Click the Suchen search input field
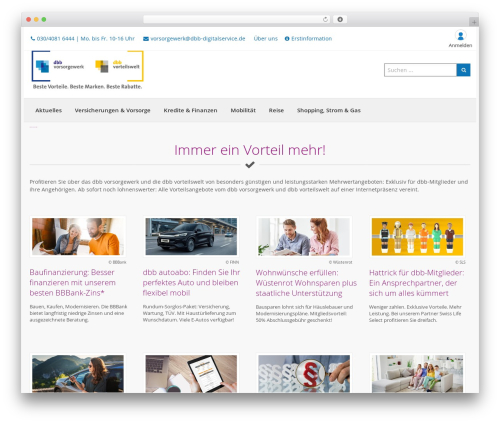 tap(420, 70)
